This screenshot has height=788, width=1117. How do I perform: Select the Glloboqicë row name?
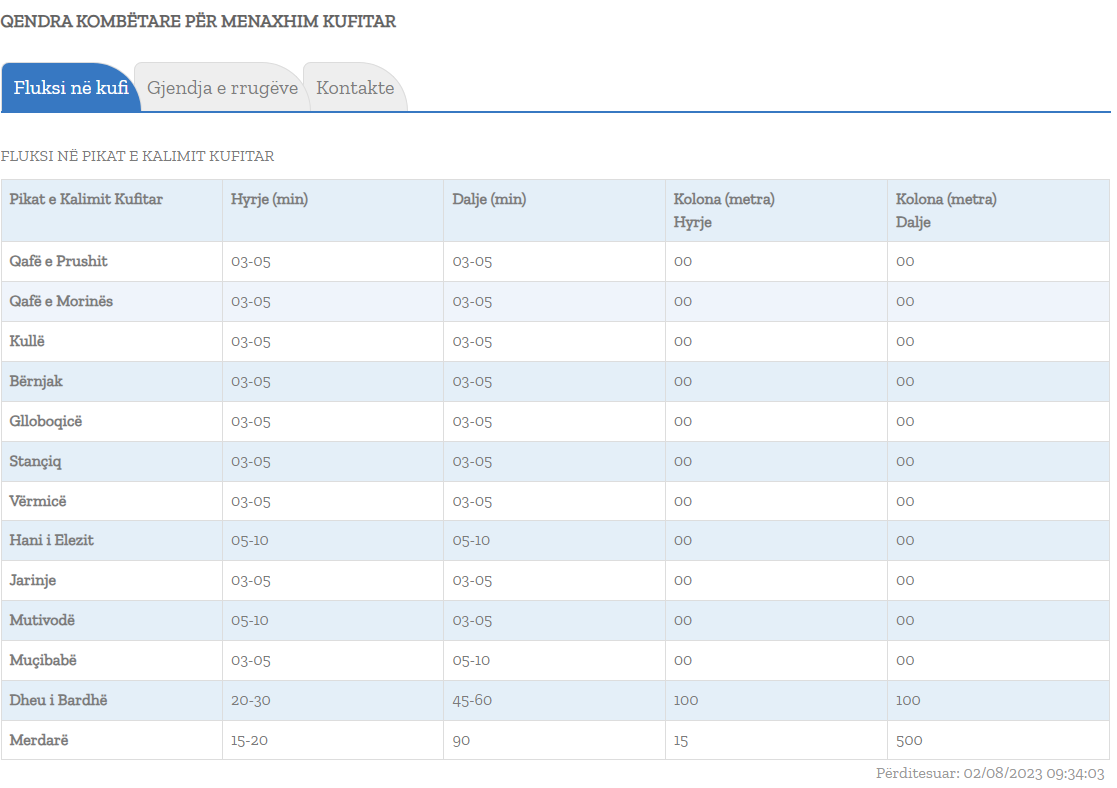(x=46, y=421)
